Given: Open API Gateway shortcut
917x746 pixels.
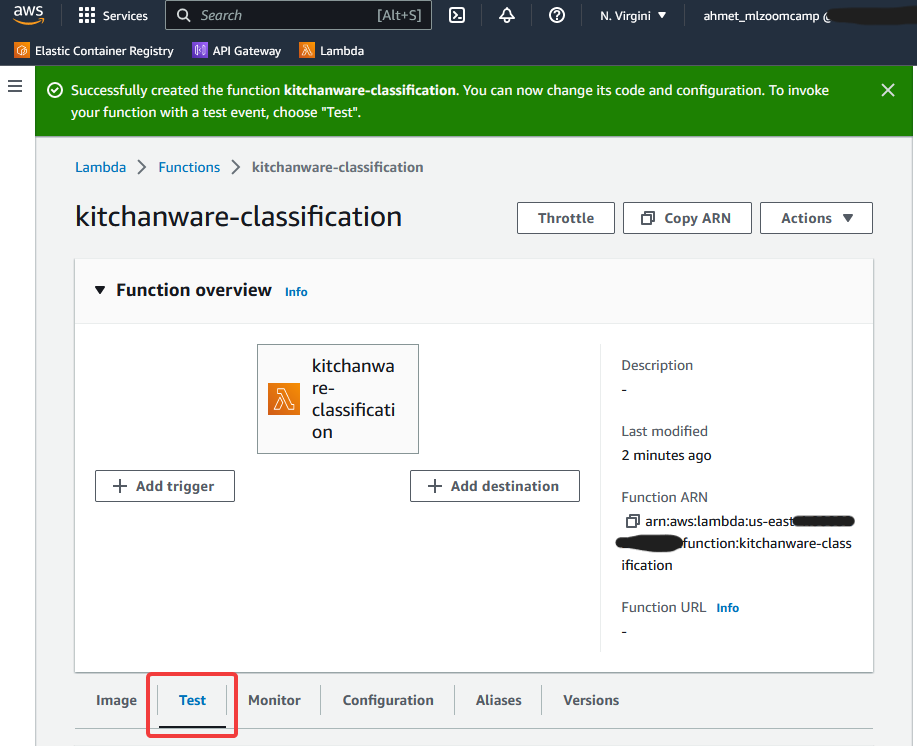Looking at the screenshot, I should tap(237, 51).
